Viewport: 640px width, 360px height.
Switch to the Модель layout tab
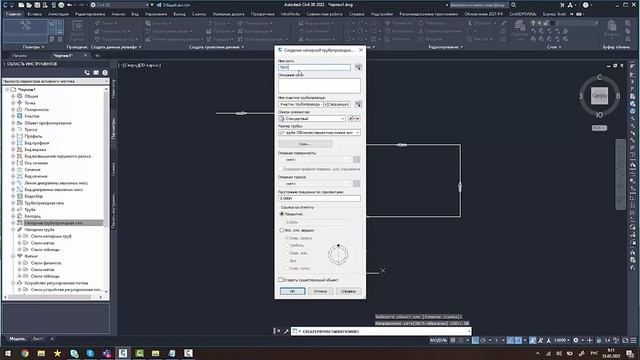click(x=17, y=339)
